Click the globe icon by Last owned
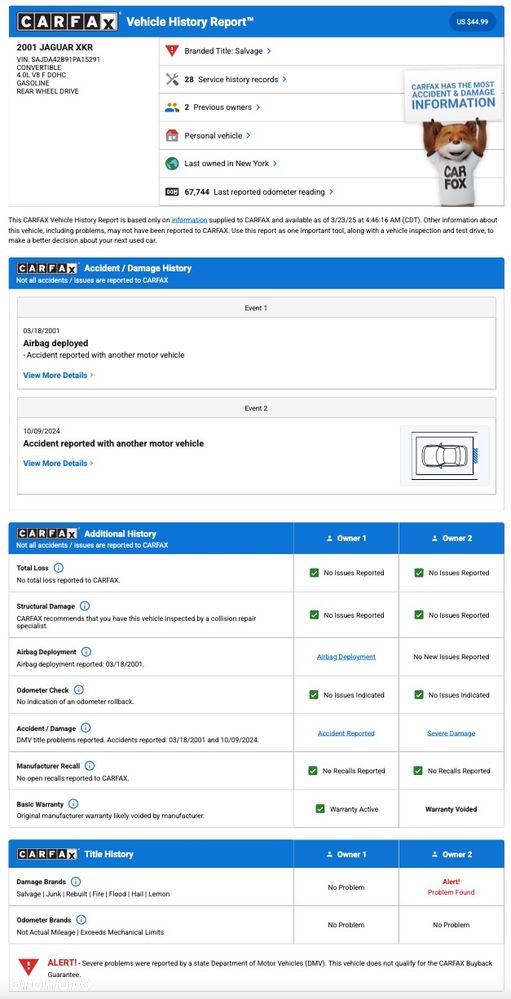511x999 pixels. (x=172, y=163)
